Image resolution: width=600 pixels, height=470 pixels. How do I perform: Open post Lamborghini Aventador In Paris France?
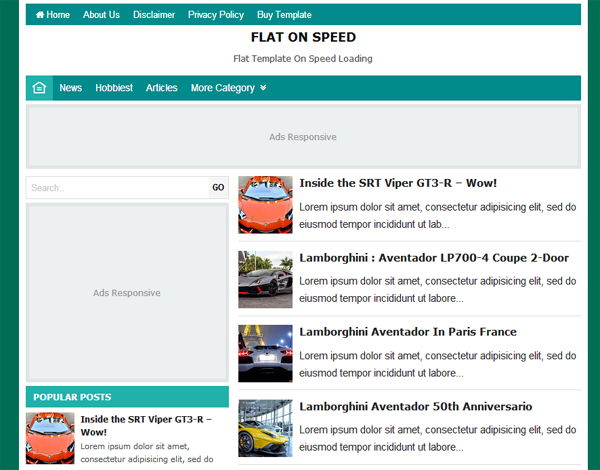coord(408,332)
